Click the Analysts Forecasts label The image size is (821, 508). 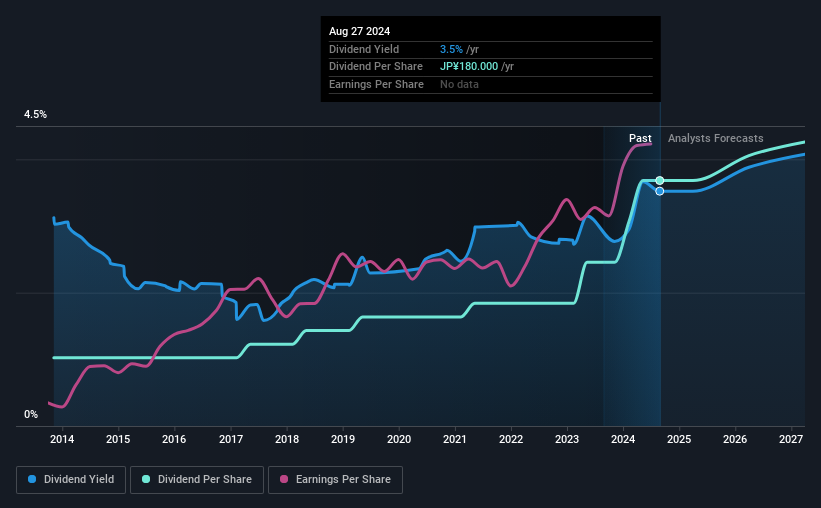tap(715, 138)
